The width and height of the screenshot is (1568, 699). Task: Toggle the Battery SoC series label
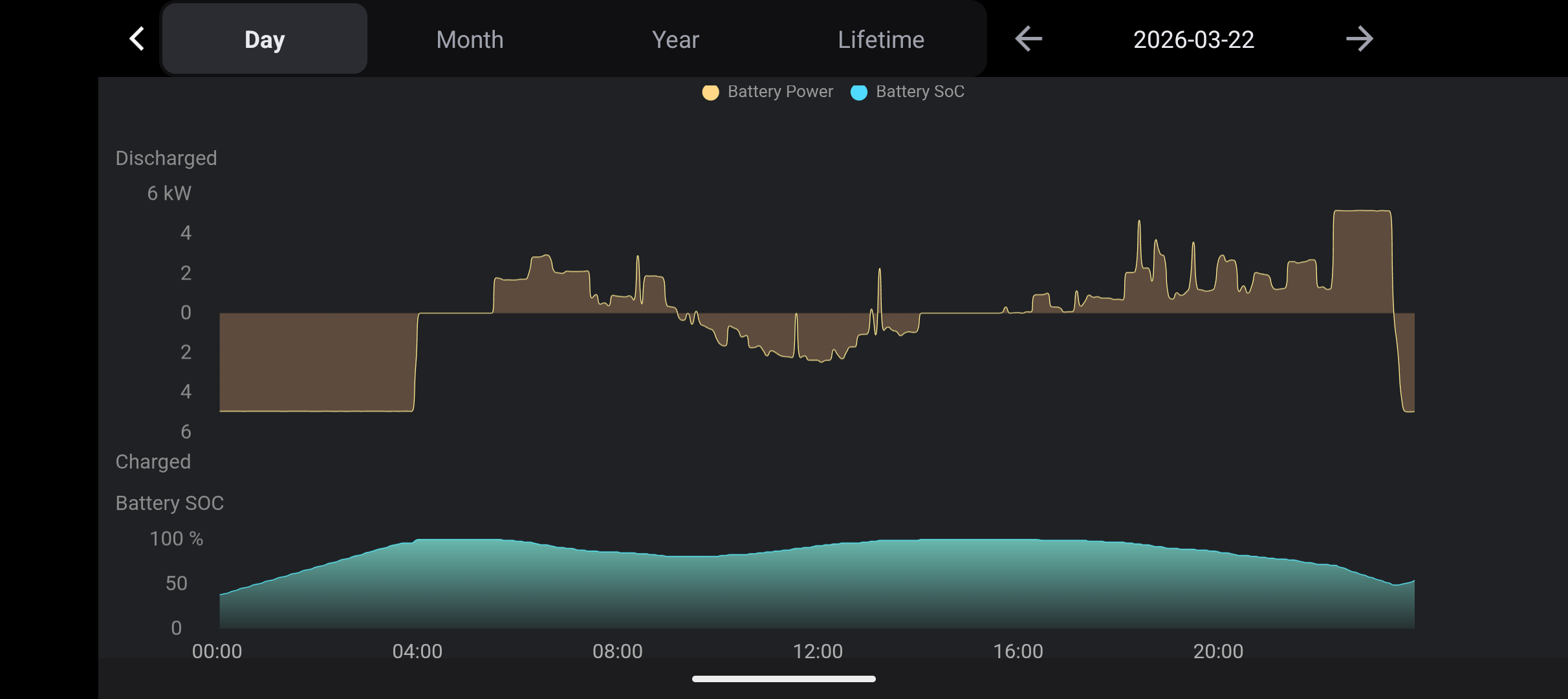[x=919, y=92]
